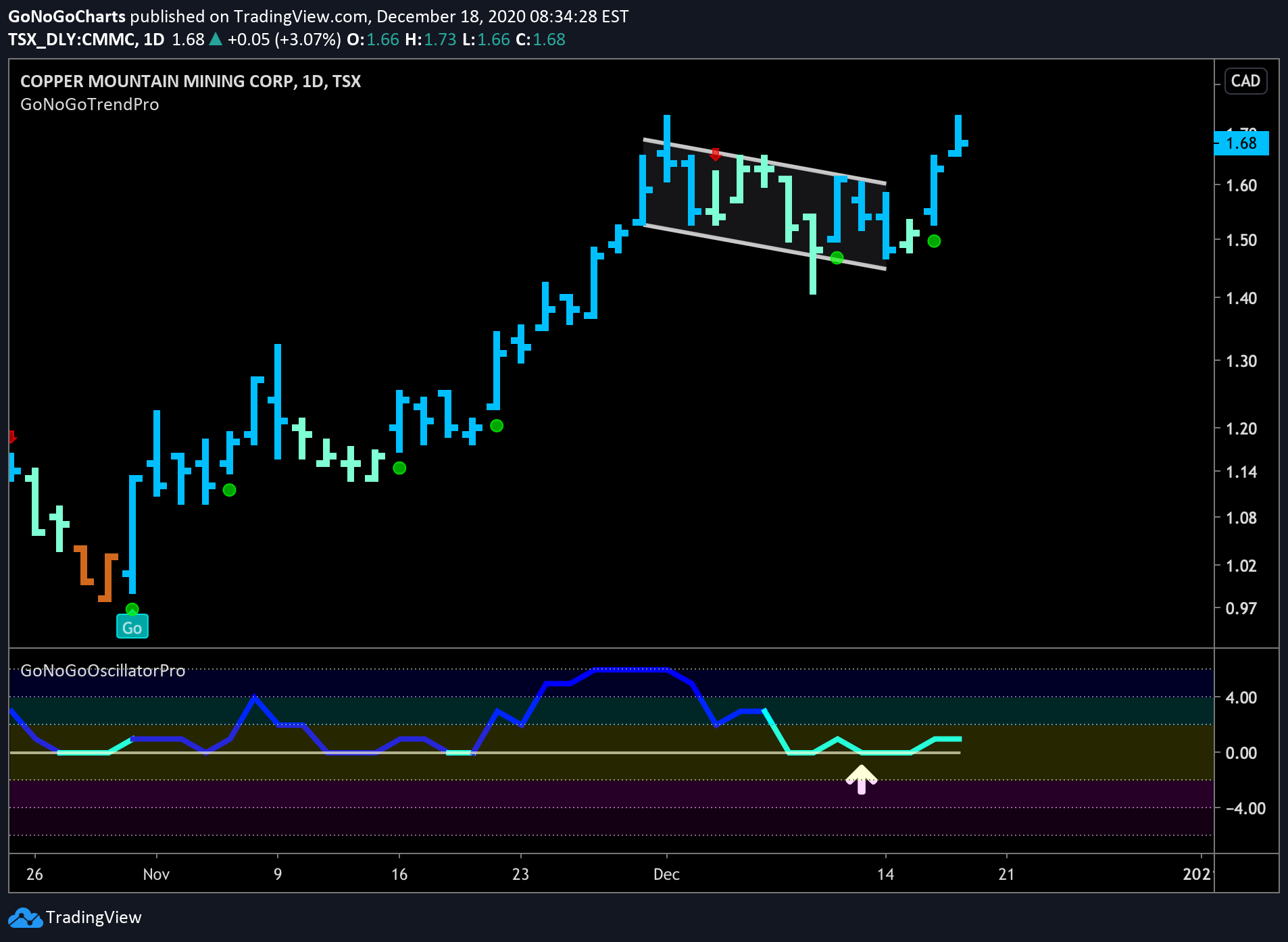Click the 0.97 price axis label

tap(1241, 608)
